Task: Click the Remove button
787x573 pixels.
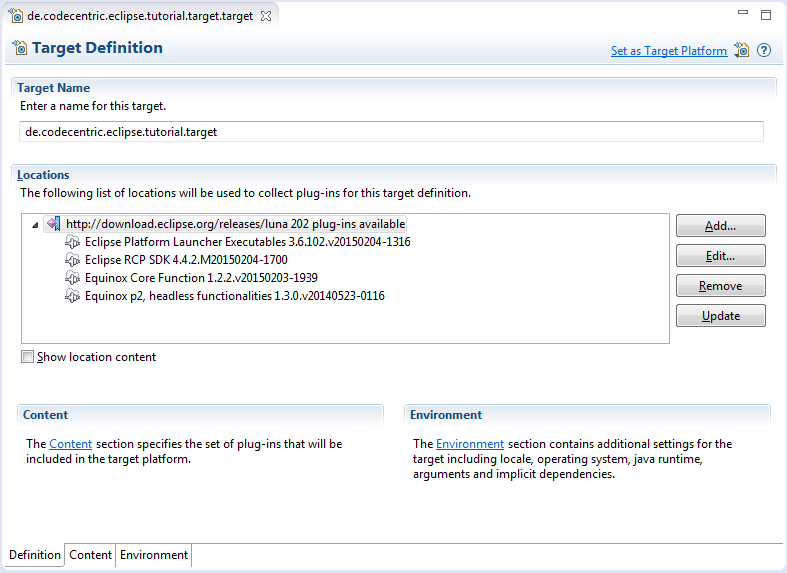Action: [x=720, y=286]
